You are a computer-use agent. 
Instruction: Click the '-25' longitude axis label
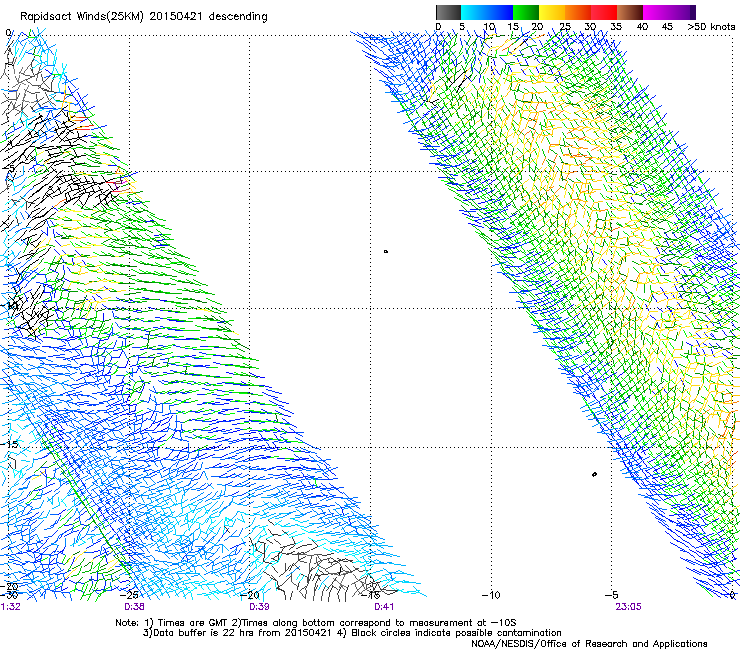130,595
